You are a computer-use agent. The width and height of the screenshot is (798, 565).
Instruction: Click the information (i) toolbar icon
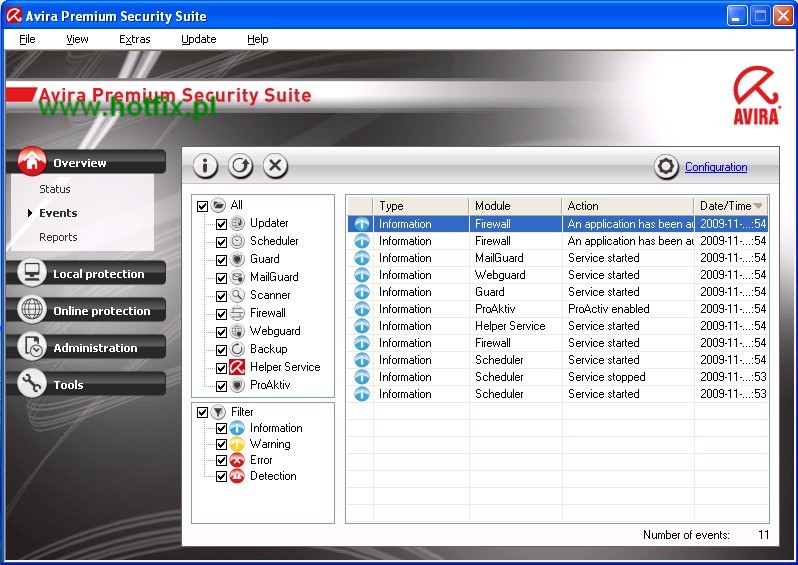pyautogui.click(x=205, y=166)
